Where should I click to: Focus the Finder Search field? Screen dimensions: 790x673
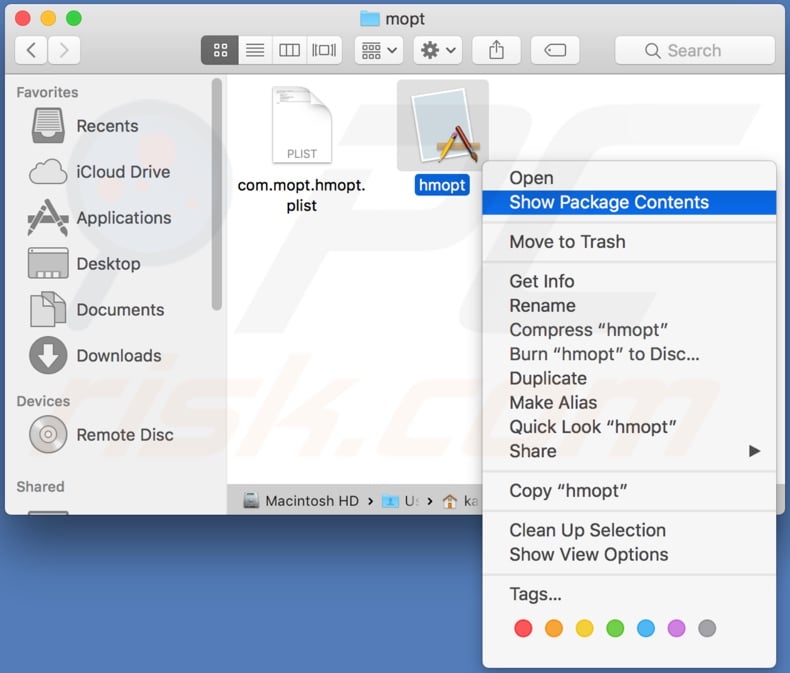point(695,50)
